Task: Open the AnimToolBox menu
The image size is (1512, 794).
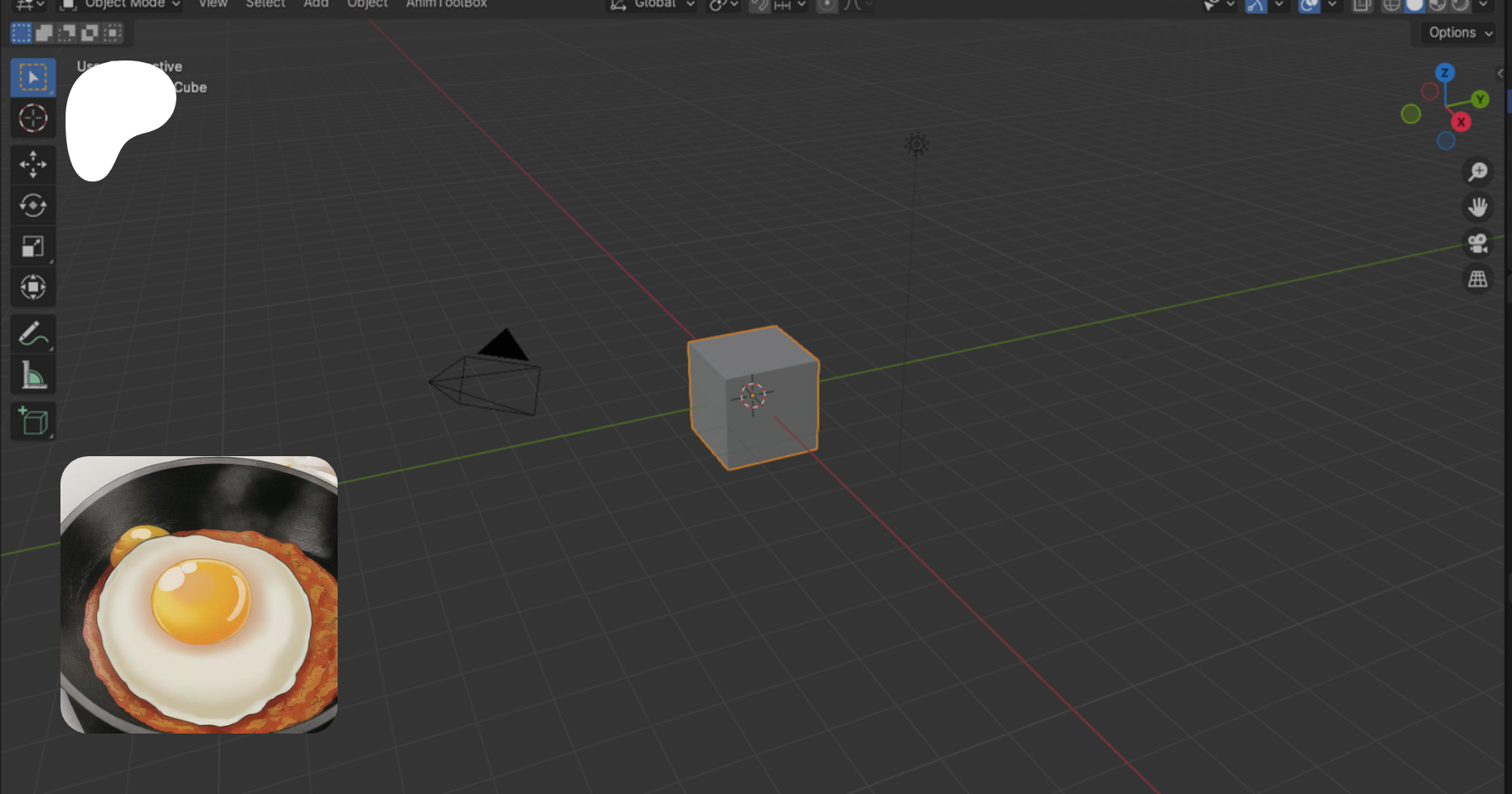Action: pyautogui.click(x=446, y=4)
